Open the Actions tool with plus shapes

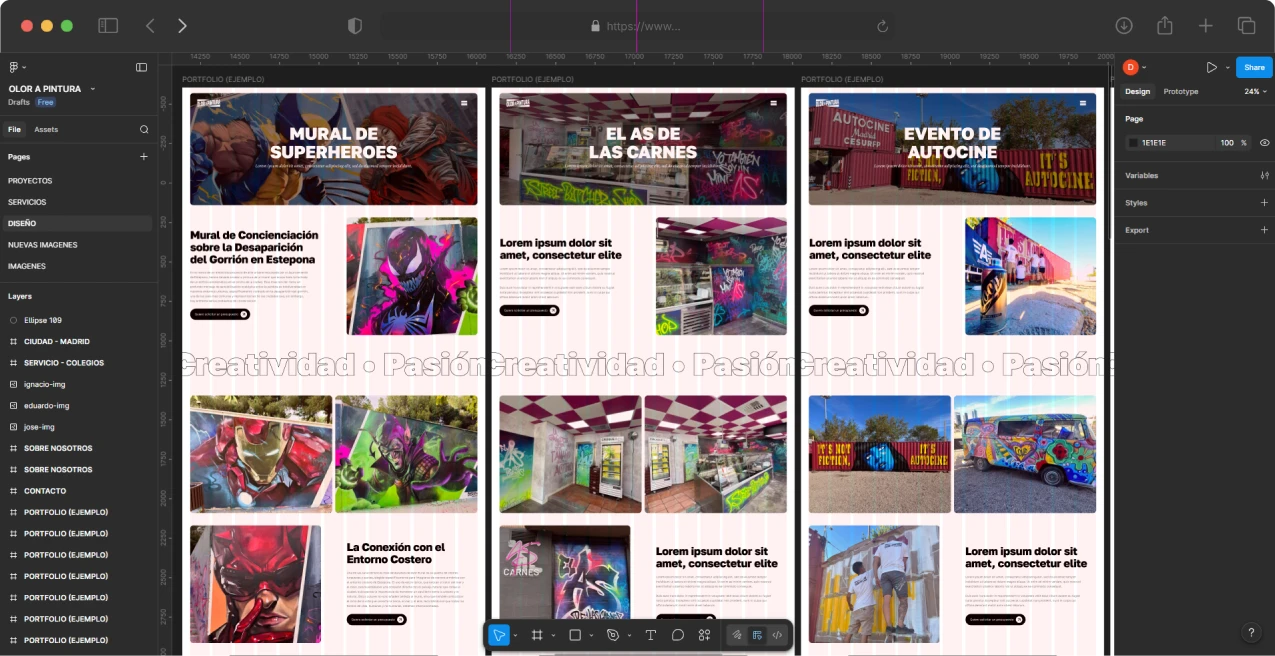pyautogui.click(x=704, y=635)
